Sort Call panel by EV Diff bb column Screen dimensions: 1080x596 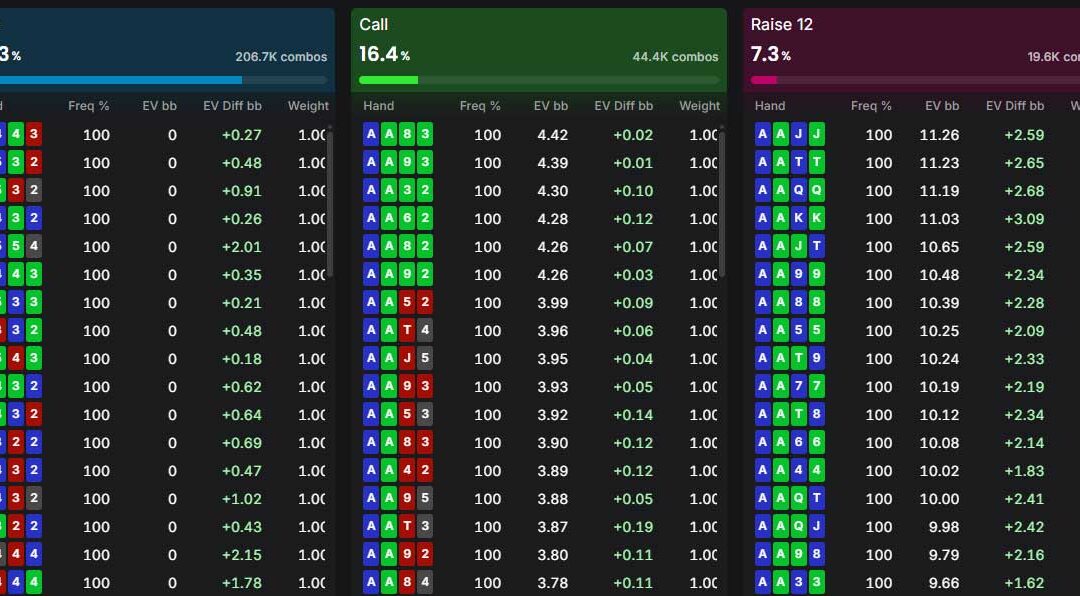(623, 106)
